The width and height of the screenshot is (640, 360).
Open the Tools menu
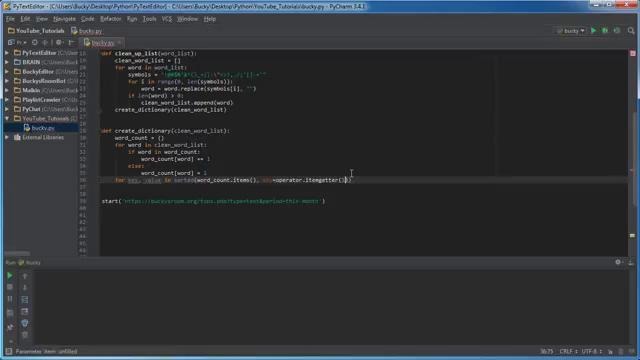coord(149,19)
